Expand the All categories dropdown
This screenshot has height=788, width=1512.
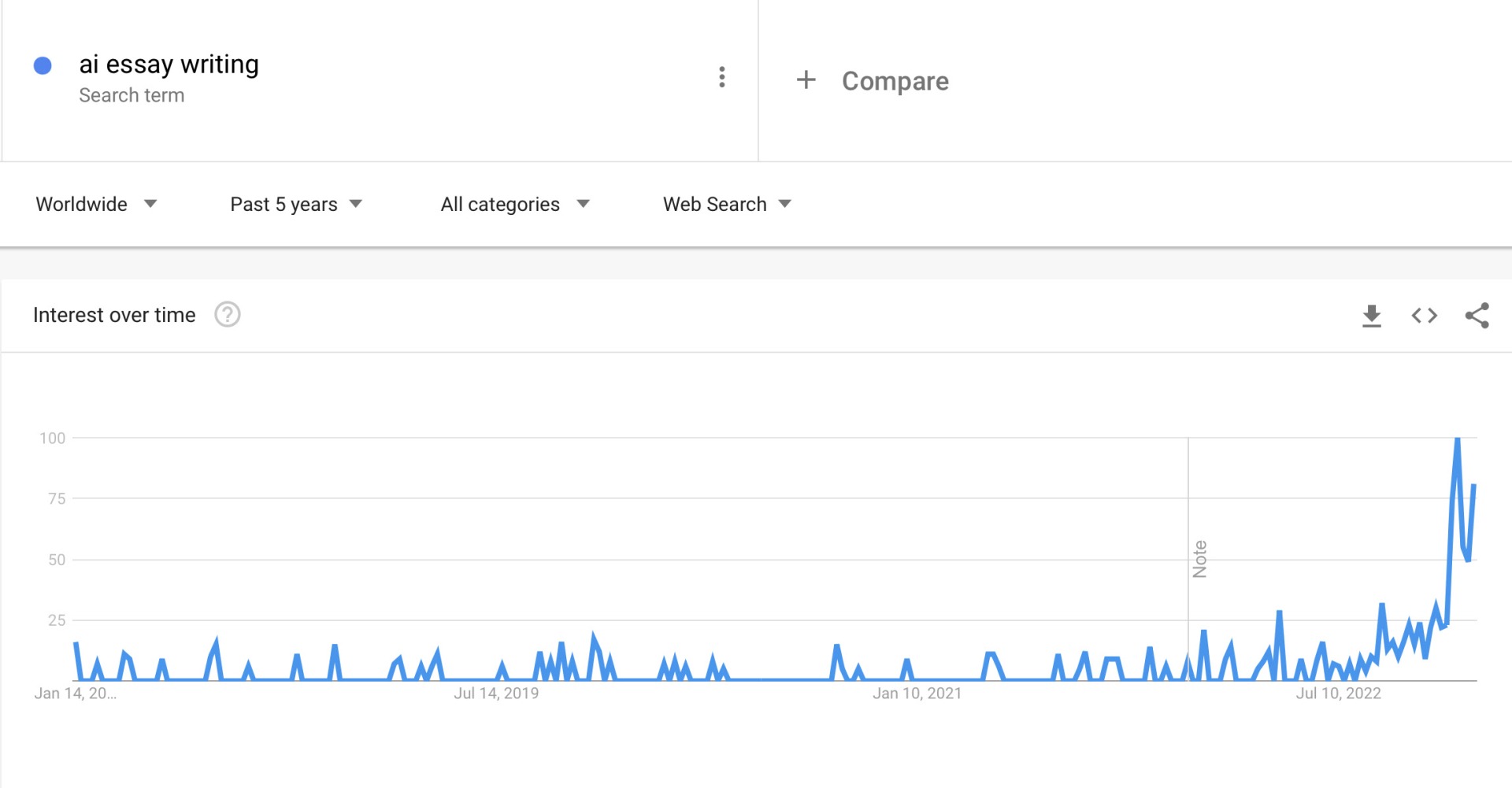515,204
